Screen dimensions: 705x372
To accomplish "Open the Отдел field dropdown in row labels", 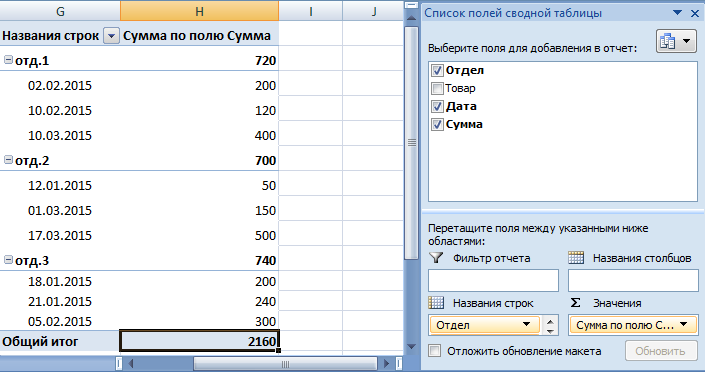I will click(x=526, y=325).
